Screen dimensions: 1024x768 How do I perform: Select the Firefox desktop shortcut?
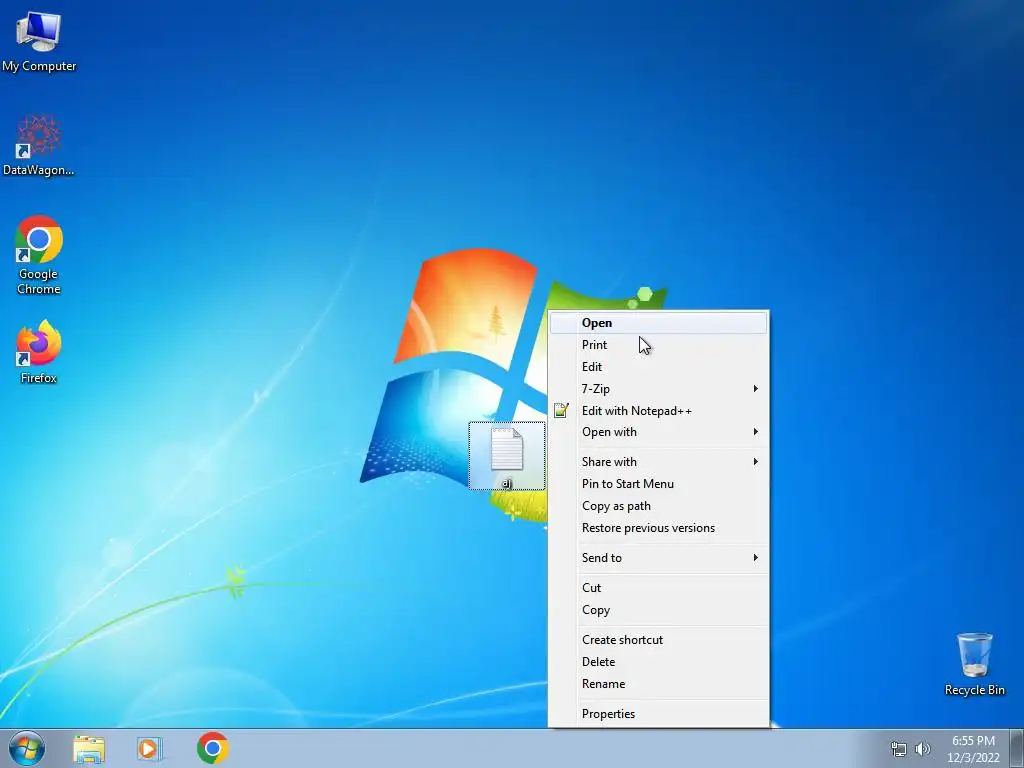39,351
